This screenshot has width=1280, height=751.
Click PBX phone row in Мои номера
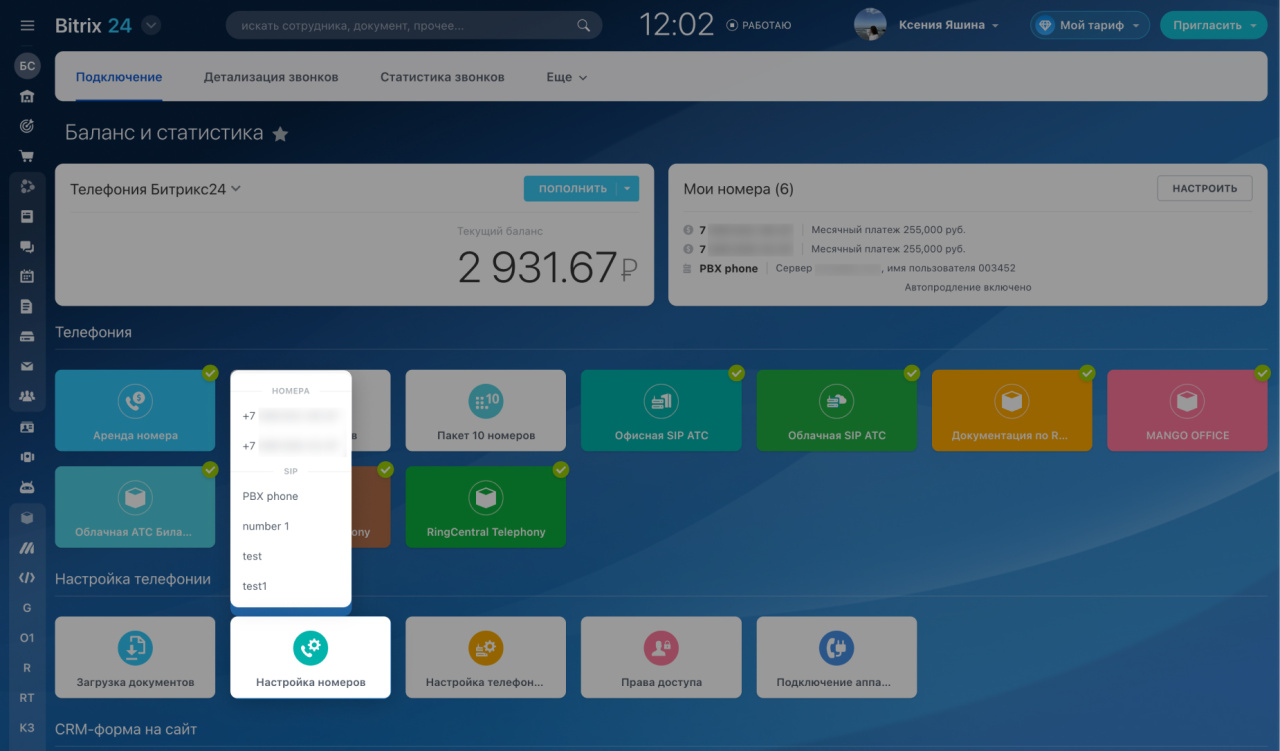pyautogui.click(x=849, y=268)
